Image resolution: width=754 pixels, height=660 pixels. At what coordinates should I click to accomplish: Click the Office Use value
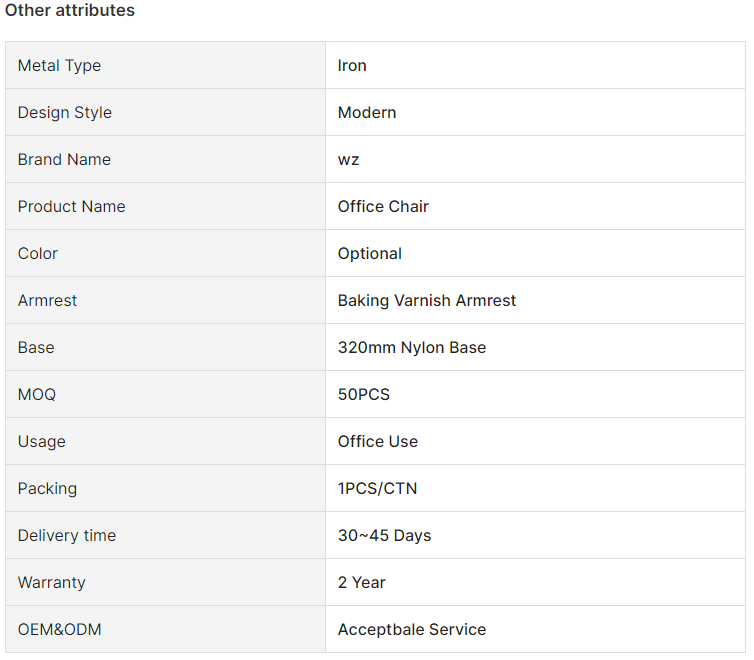[378, 441]
